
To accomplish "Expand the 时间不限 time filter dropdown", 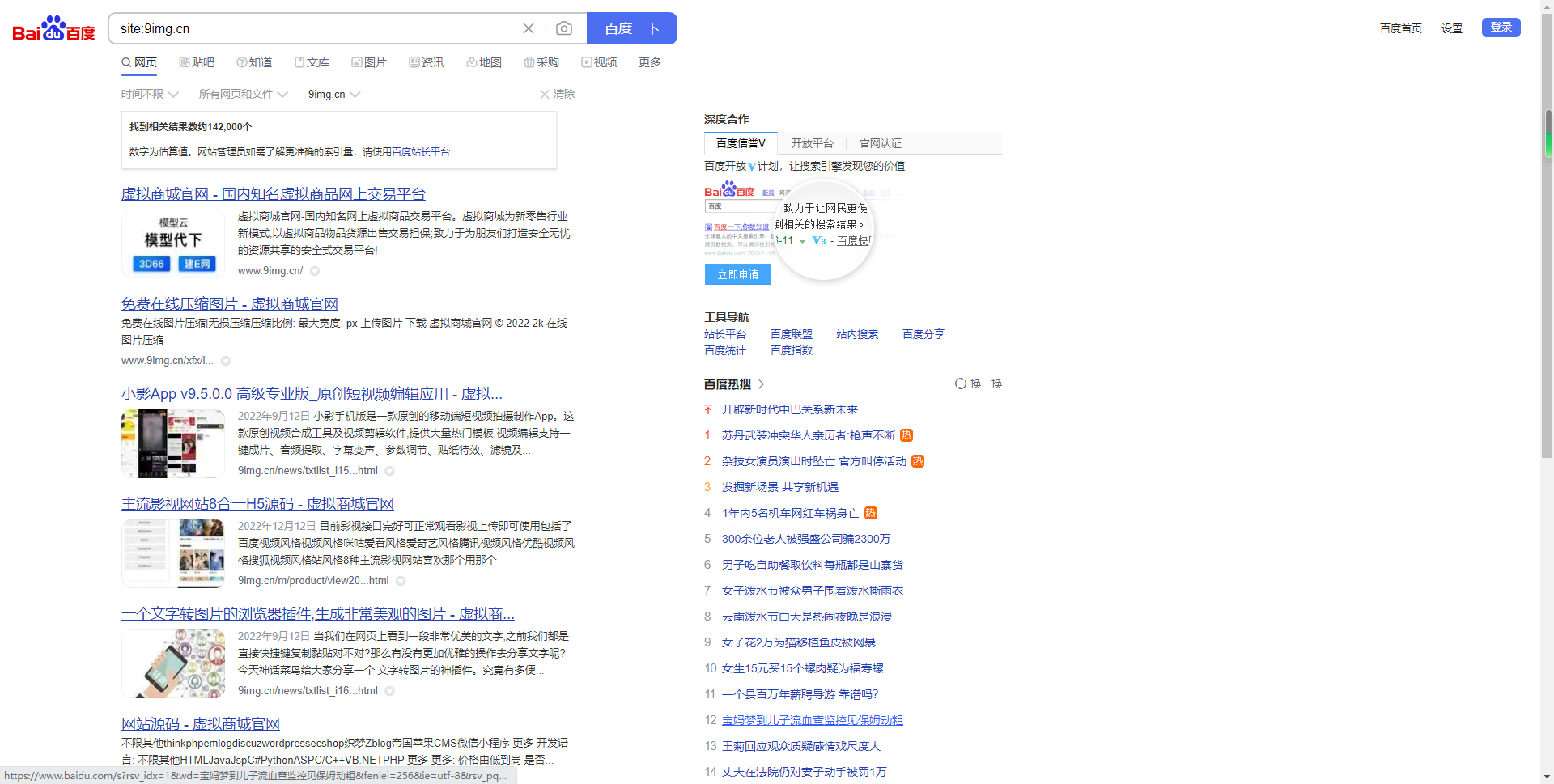I will click(150, 94).
